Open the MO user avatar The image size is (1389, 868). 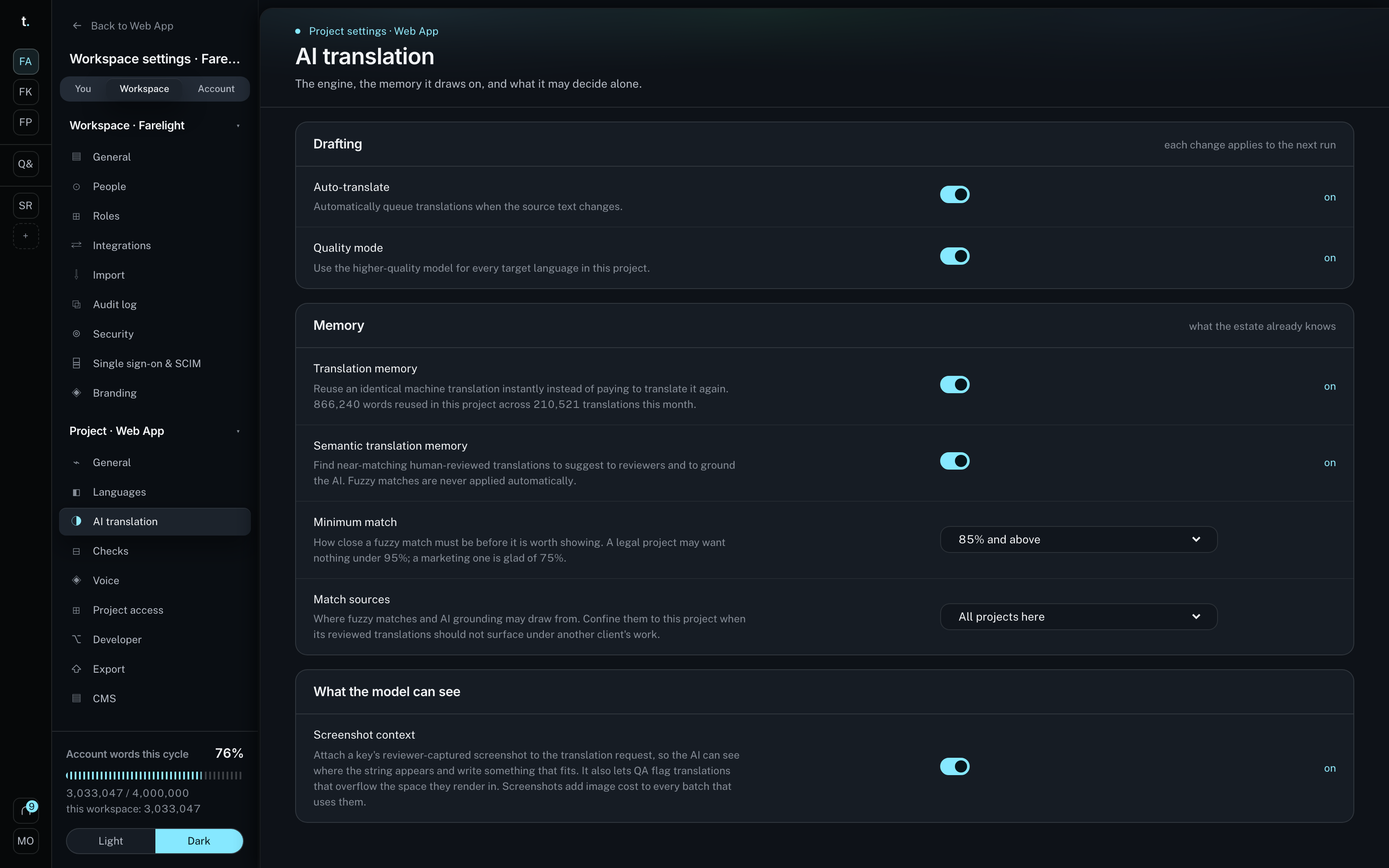point(26,841)
